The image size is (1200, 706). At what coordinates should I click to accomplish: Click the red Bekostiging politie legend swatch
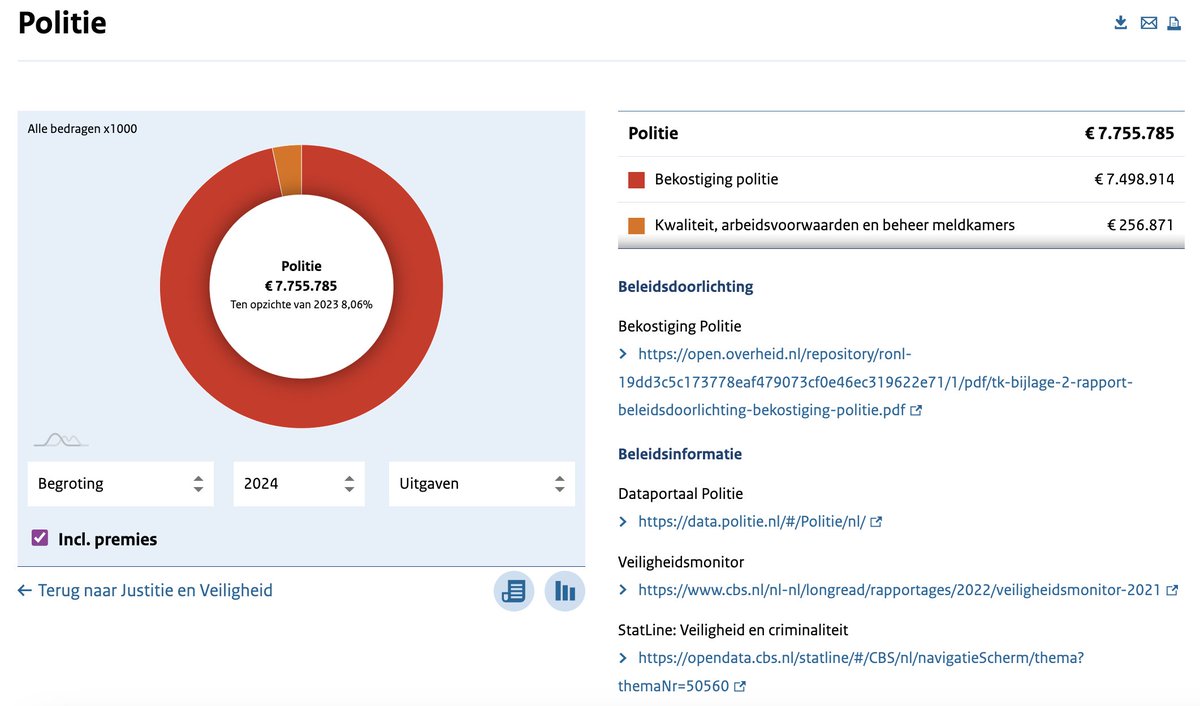[x=636, y=180]
